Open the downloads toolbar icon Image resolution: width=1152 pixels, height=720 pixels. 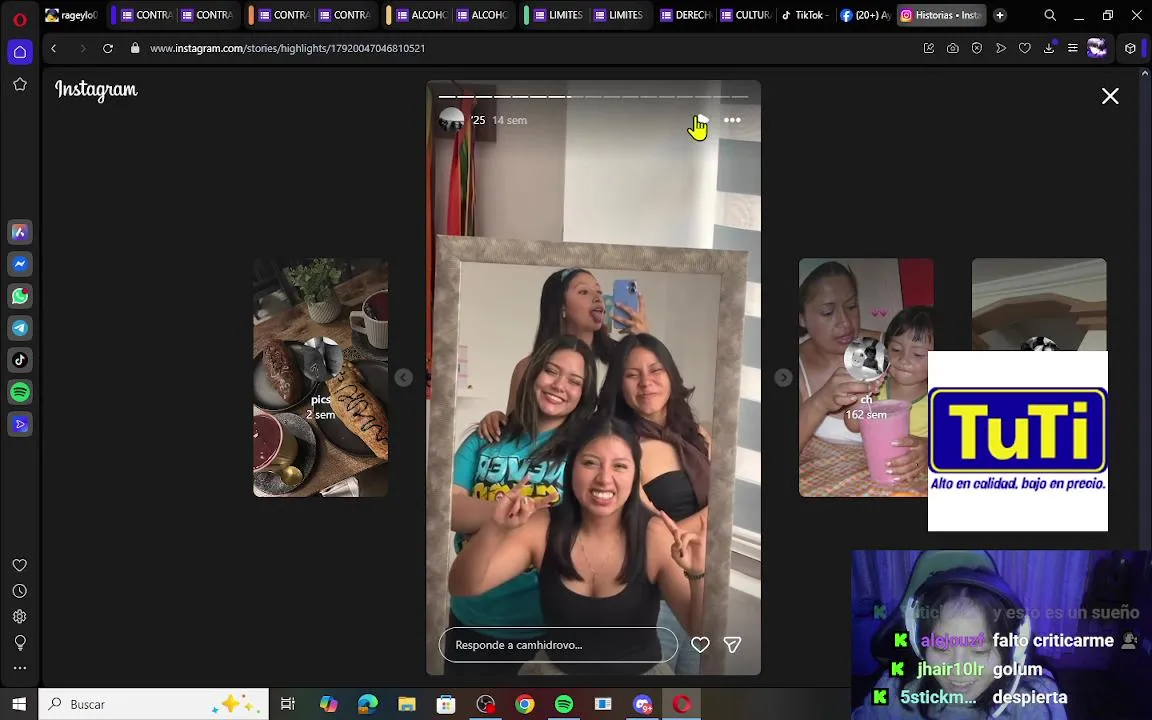point(1049,48)
